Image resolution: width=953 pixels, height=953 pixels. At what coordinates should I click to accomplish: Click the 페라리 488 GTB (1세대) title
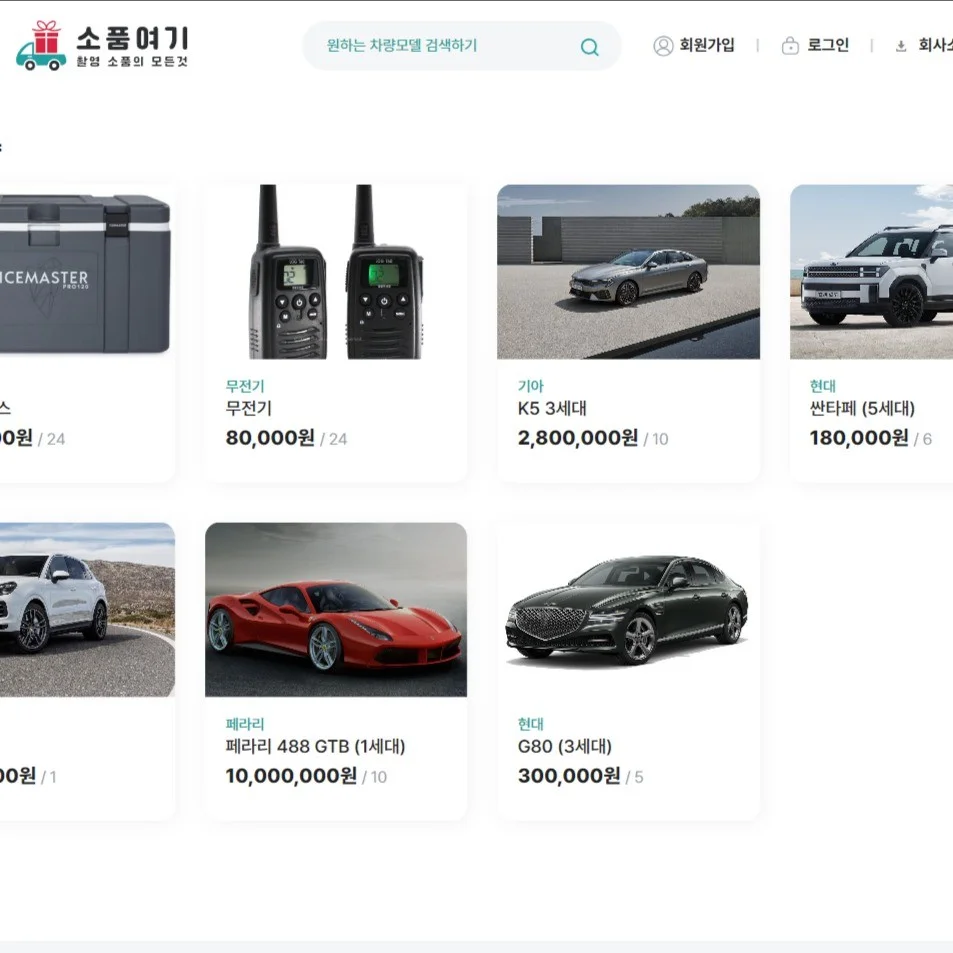315,746
